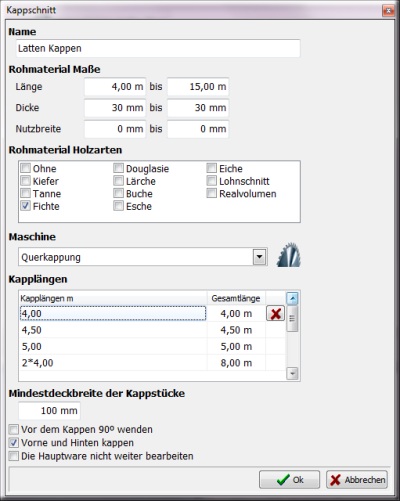Tick the Kiefer checkbox
This screenshot has width=400, height=501.
(x=26, y=181)
